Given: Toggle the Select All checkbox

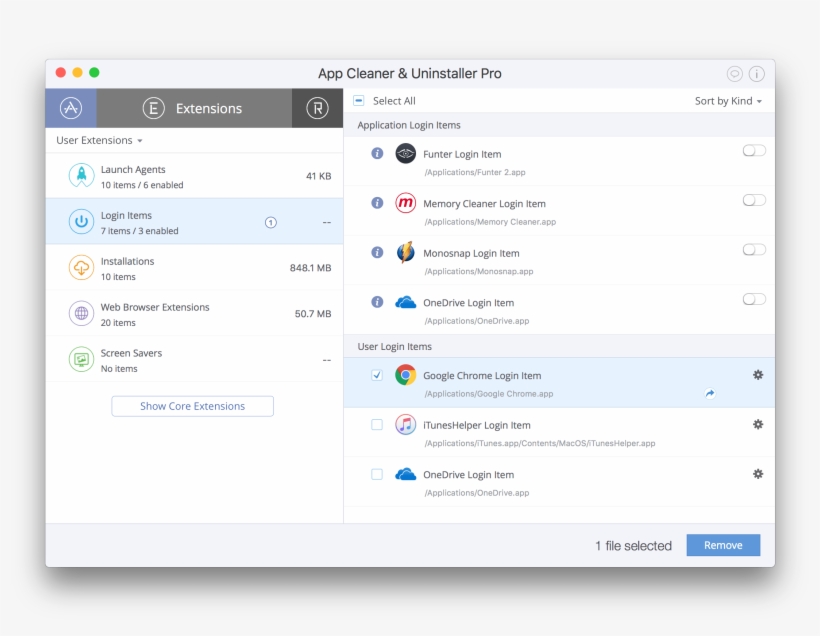Looking at the screenshot, I should (x=359, y=100).
